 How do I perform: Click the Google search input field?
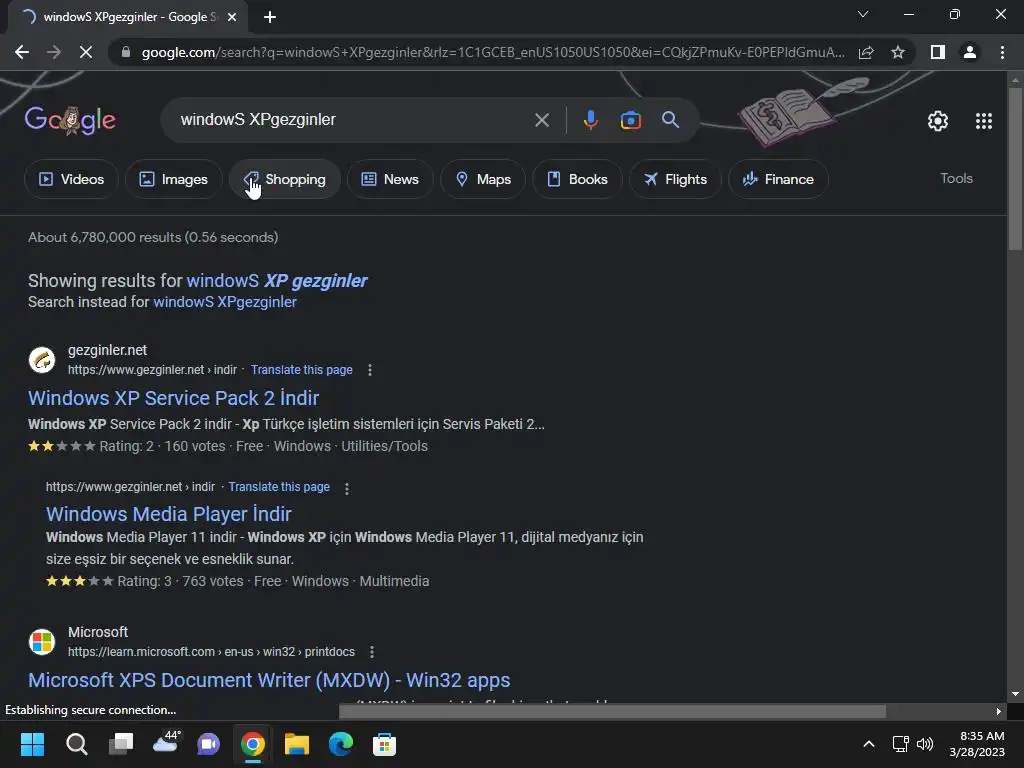(x=353, y=120)
